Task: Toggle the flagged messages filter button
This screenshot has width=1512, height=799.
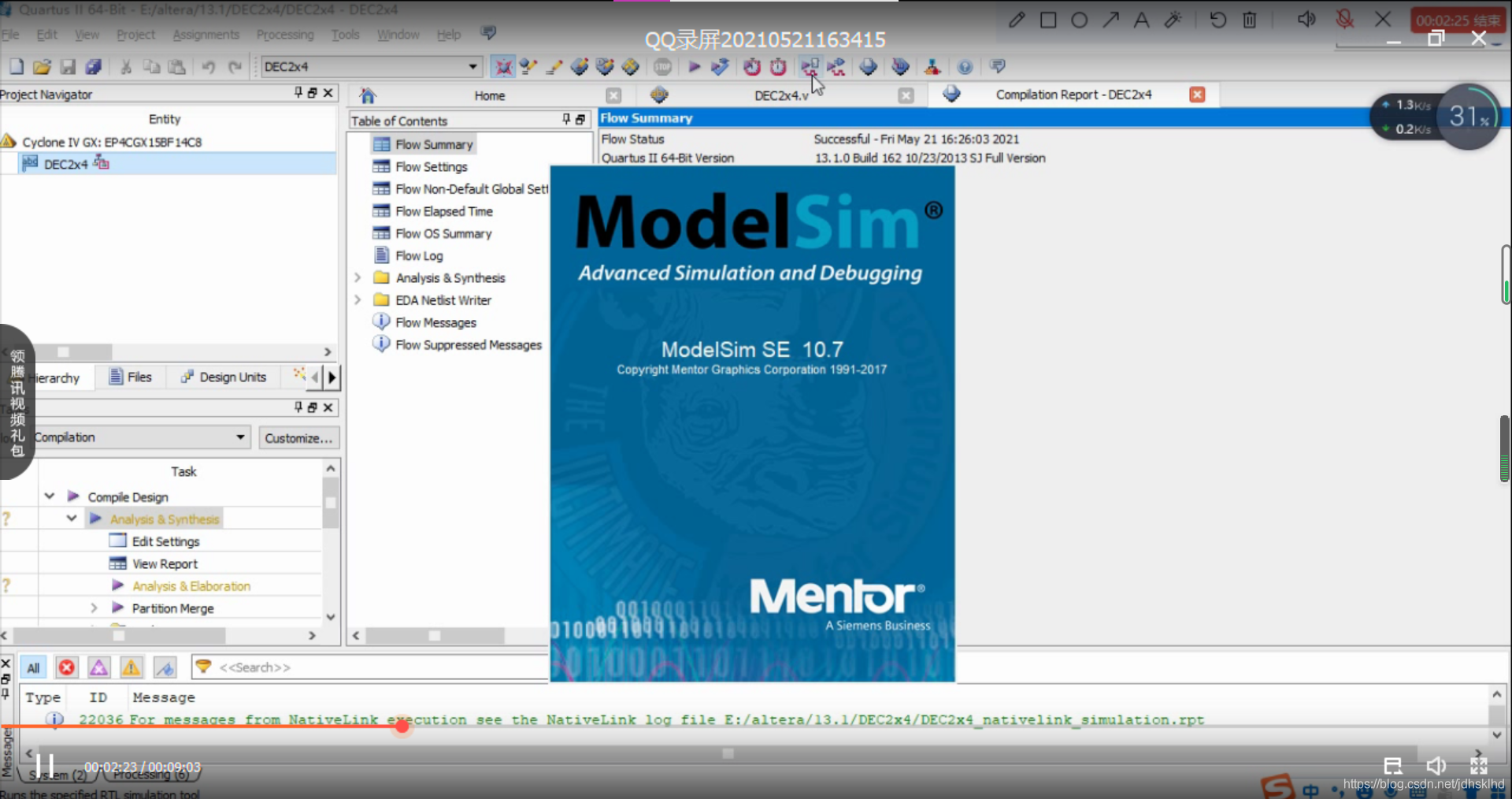Action: click(x=165, y=667)
